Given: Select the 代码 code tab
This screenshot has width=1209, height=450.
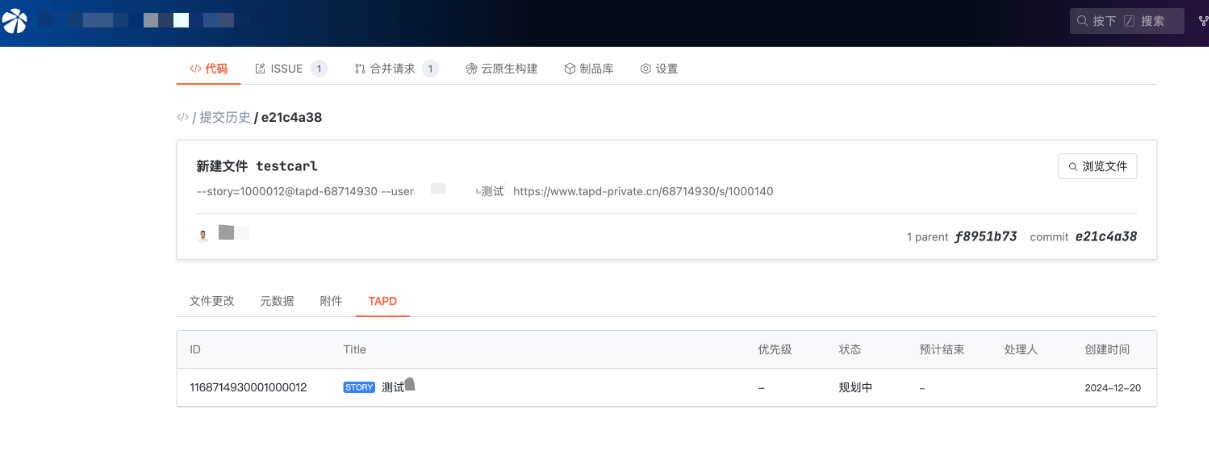Looking at the screenshot, I should pos(209,69).
